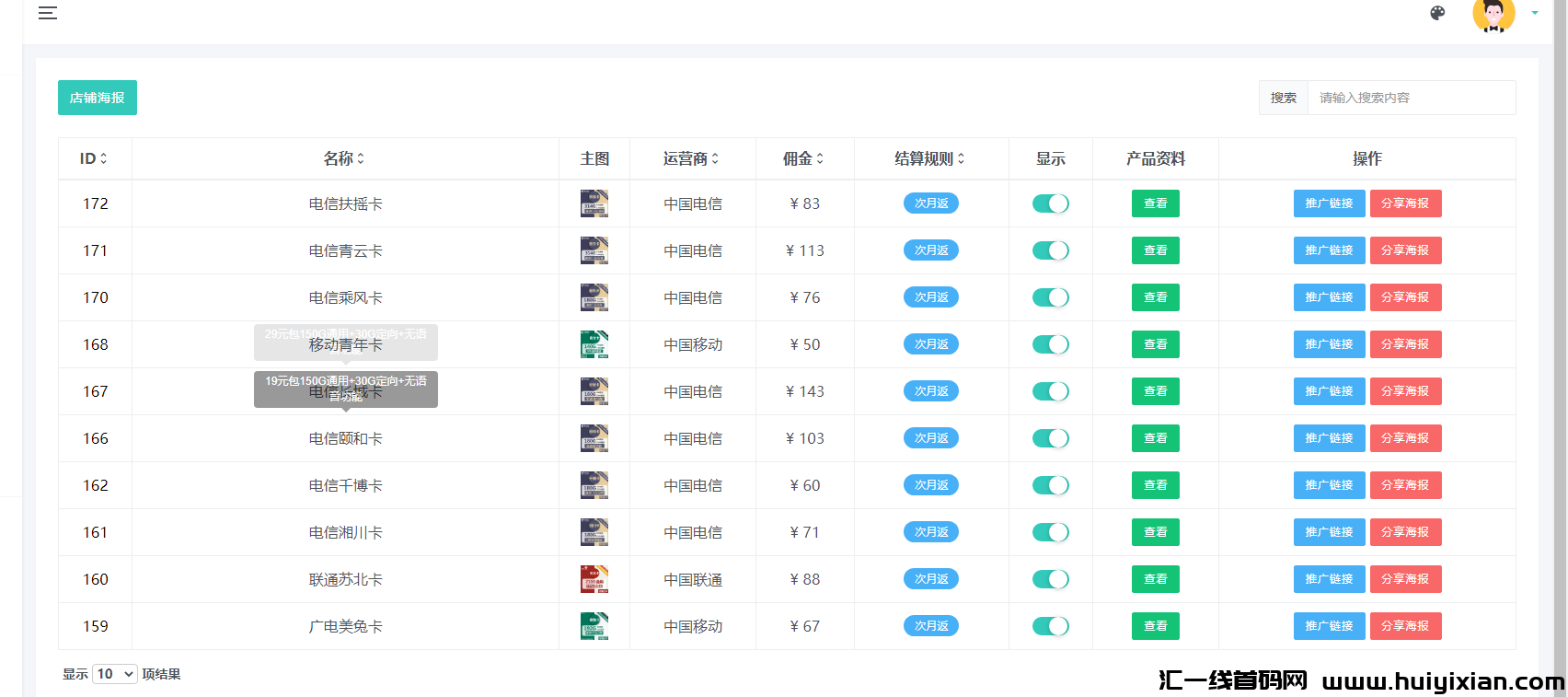Screen dimensions: 1568x697
Task: Open the 广电美兔卡 main image thumbnail
Action: pyautogui.click(x=594, y=626)
